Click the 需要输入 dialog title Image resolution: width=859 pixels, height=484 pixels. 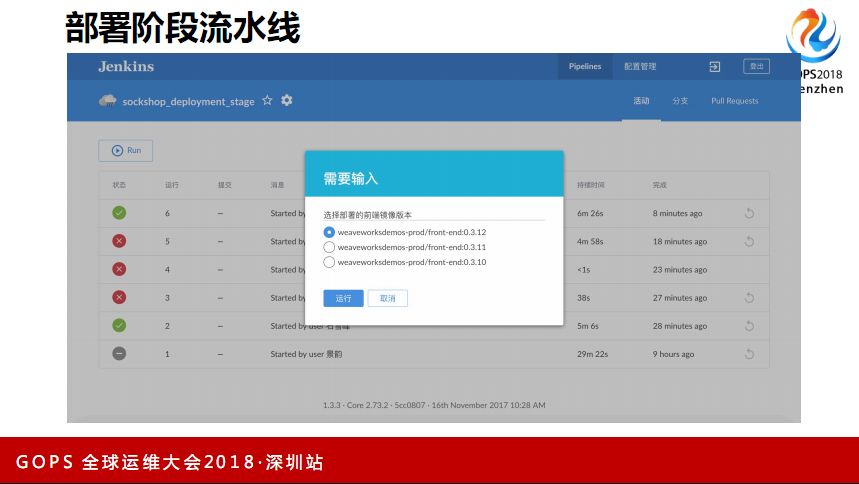[351, 179]
